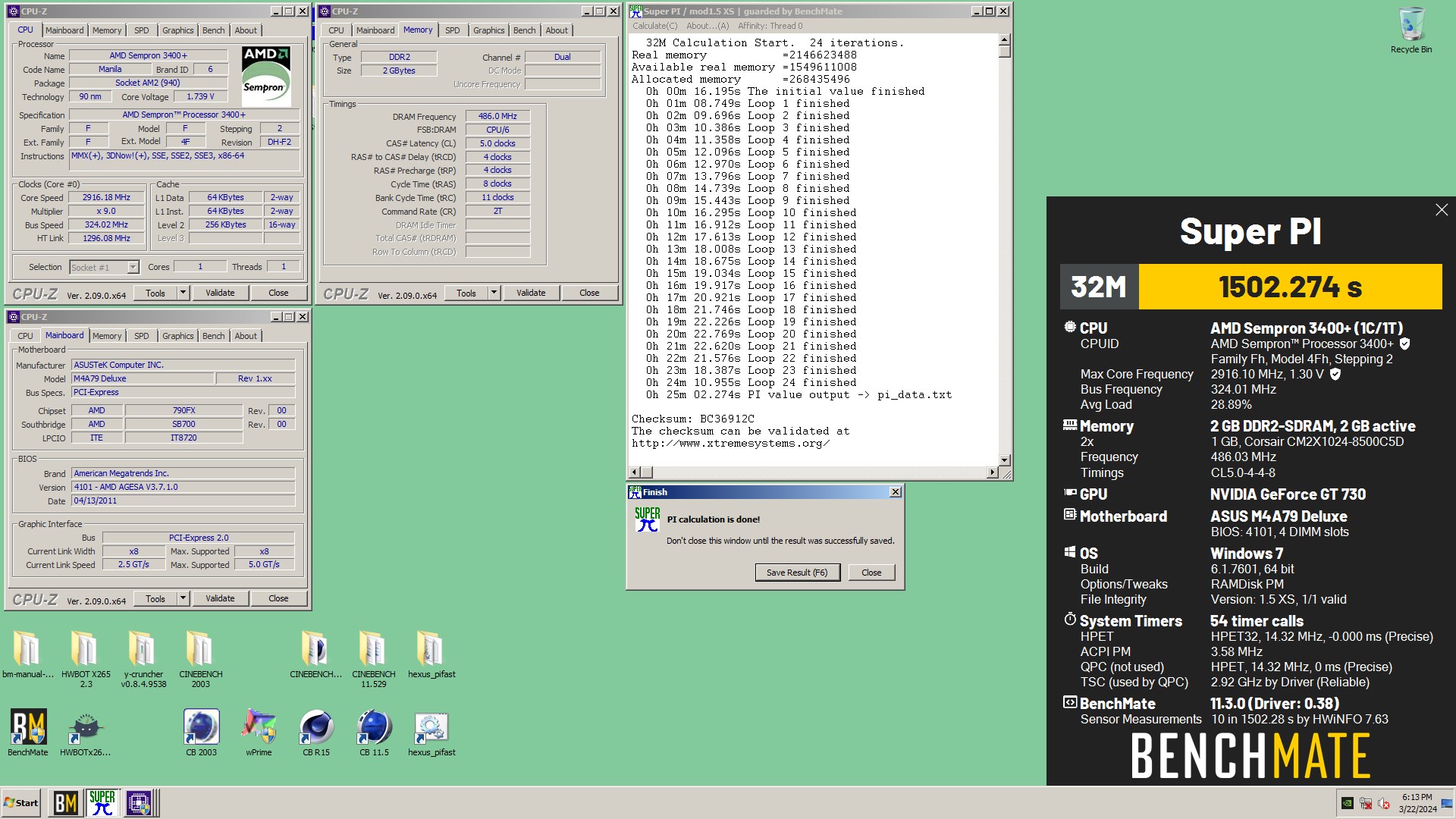The height and width of the screenshot is (819, 1456).
Task: Click the Max Core Frequency verified badge
Action: tap(1335, 374)
